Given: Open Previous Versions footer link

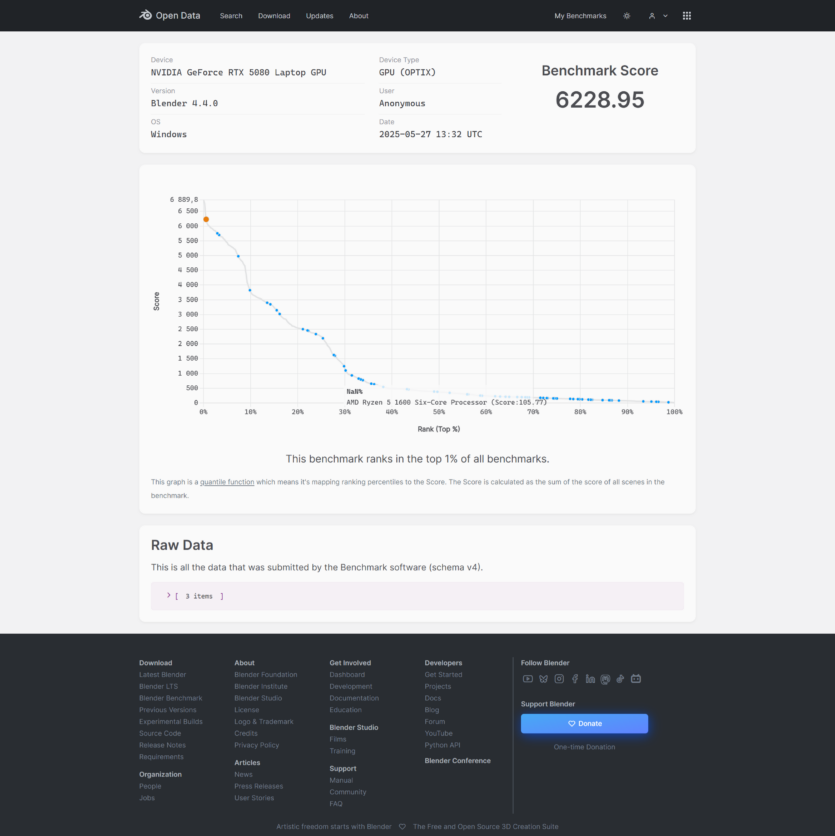Looking at the screenshot, I should [167, 710].
